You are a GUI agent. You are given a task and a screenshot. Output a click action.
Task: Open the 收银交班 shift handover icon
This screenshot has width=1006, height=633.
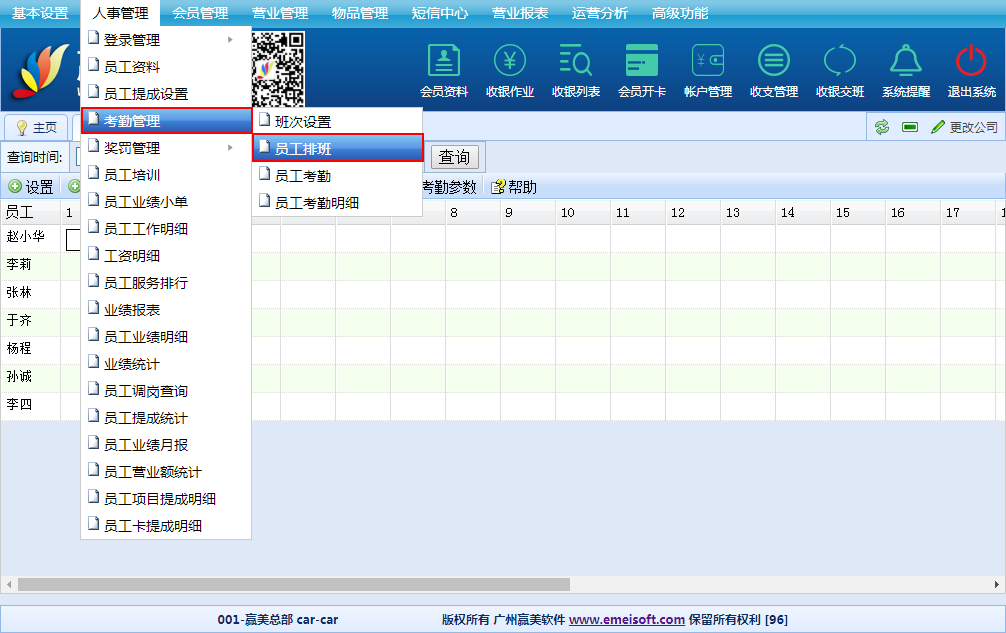pos(840,62)
